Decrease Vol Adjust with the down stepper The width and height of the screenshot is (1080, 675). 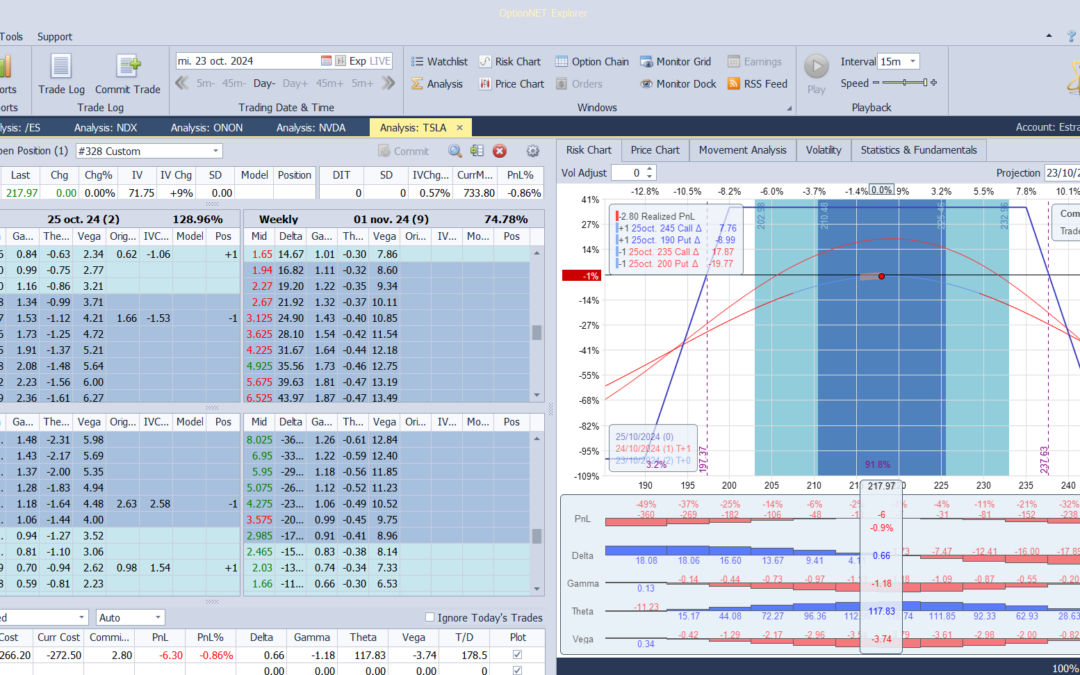tap(650, 176)
